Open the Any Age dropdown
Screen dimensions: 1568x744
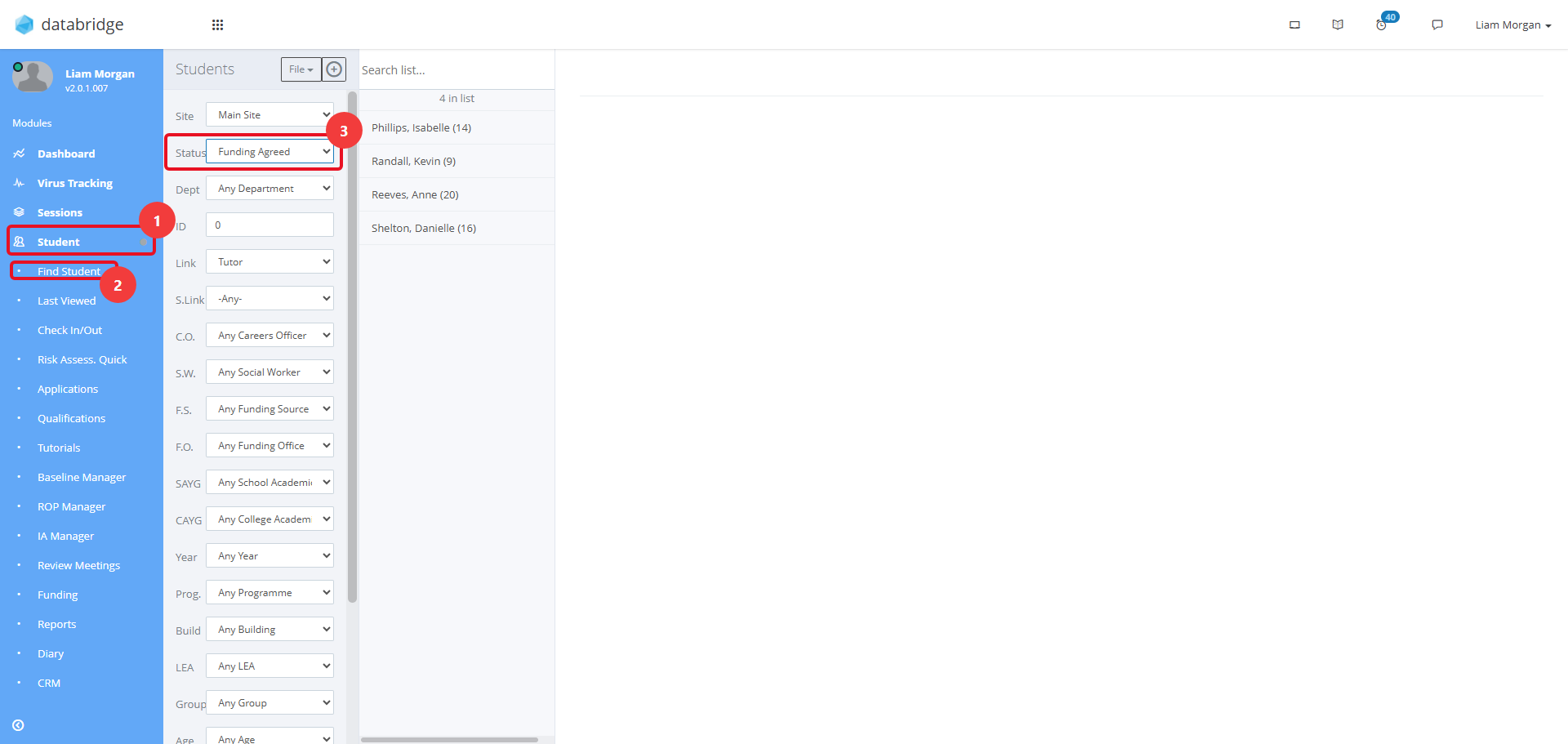(x=269, y=736)
